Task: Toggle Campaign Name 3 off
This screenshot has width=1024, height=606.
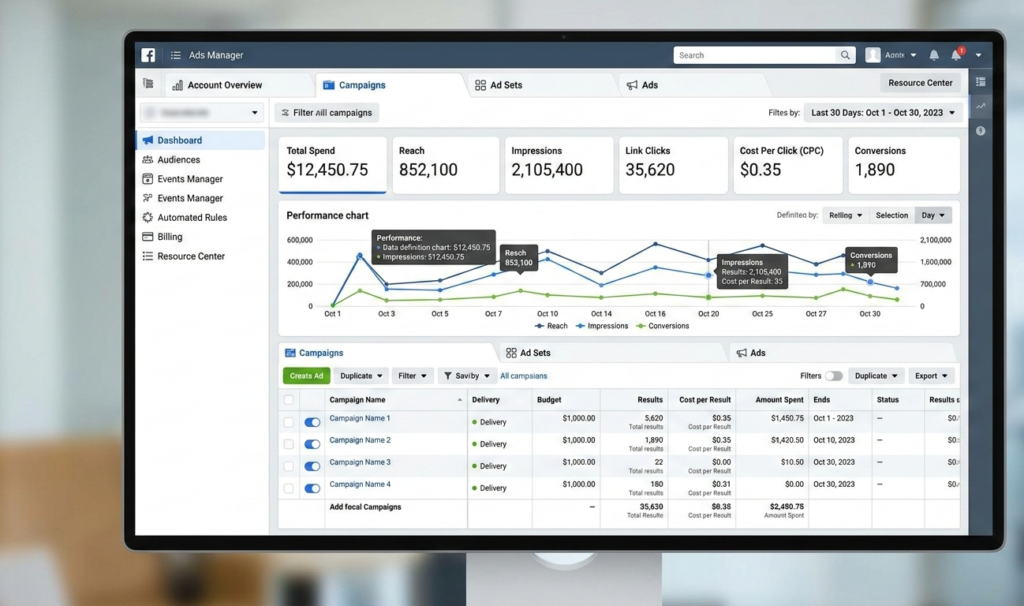Action: tap(313, 466)
